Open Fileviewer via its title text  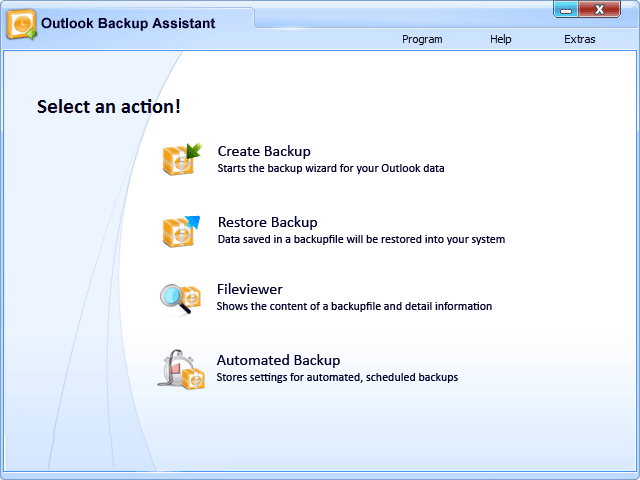click(249, 289)
